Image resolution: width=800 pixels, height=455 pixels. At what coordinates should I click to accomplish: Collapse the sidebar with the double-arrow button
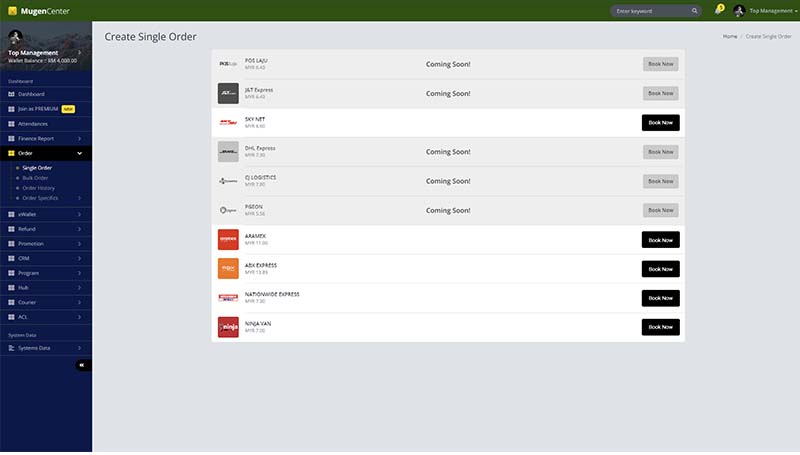(83, 365)
